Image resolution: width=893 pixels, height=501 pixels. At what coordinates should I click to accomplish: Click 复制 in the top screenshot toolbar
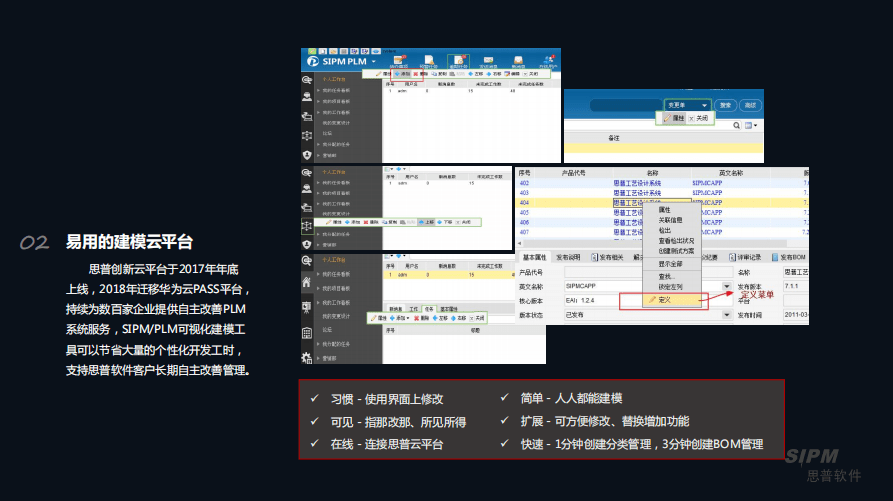tap(440, 74)
